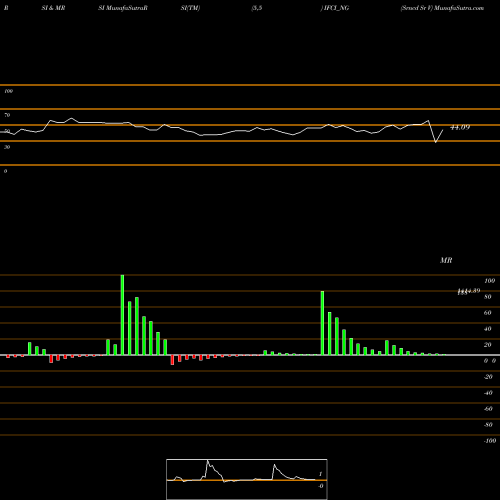
Task: Click the RSI axis label 70
Action: tap(7, 115)
